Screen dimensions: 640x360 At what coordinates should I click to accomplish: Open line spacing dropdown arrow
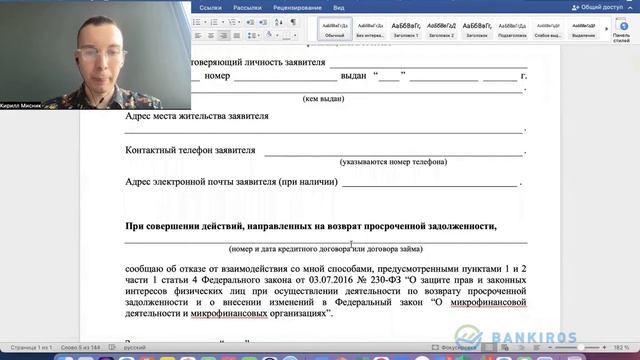259,36
